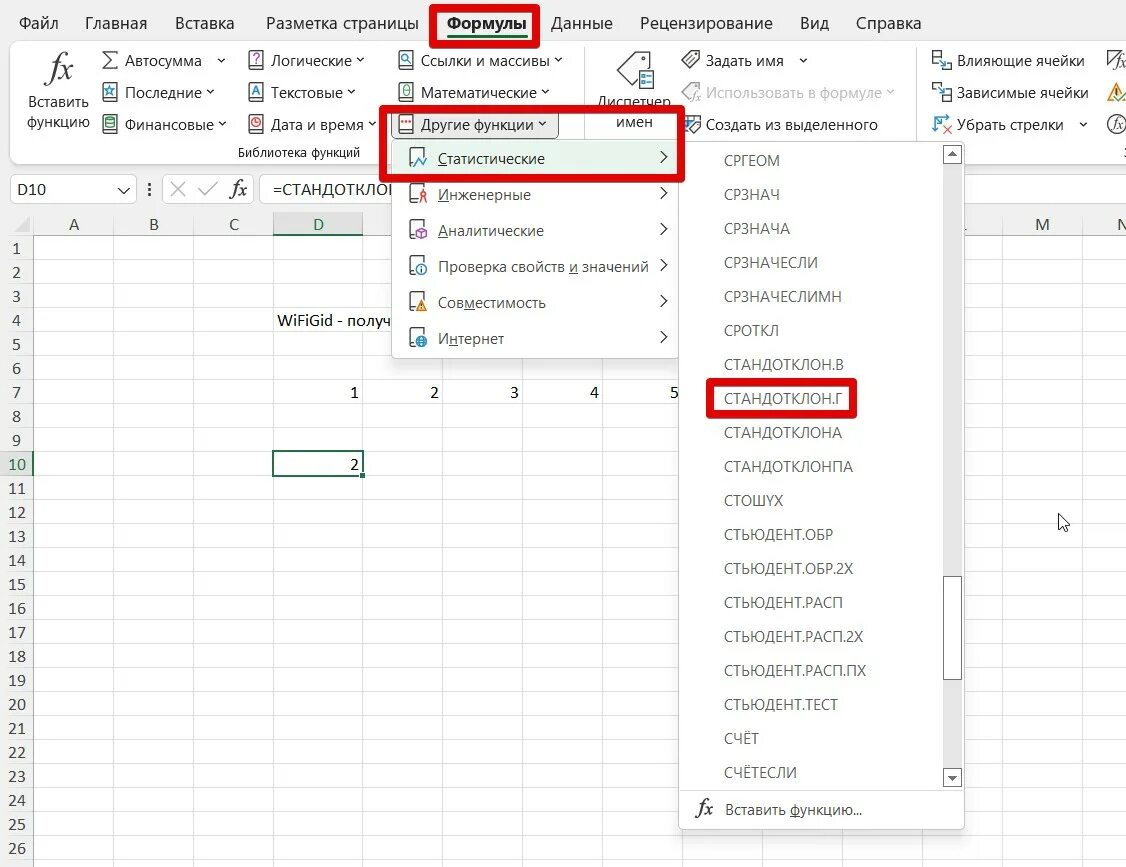Click Убрать стрелки icon
The image size is (1126, 867).
(941, 124)
